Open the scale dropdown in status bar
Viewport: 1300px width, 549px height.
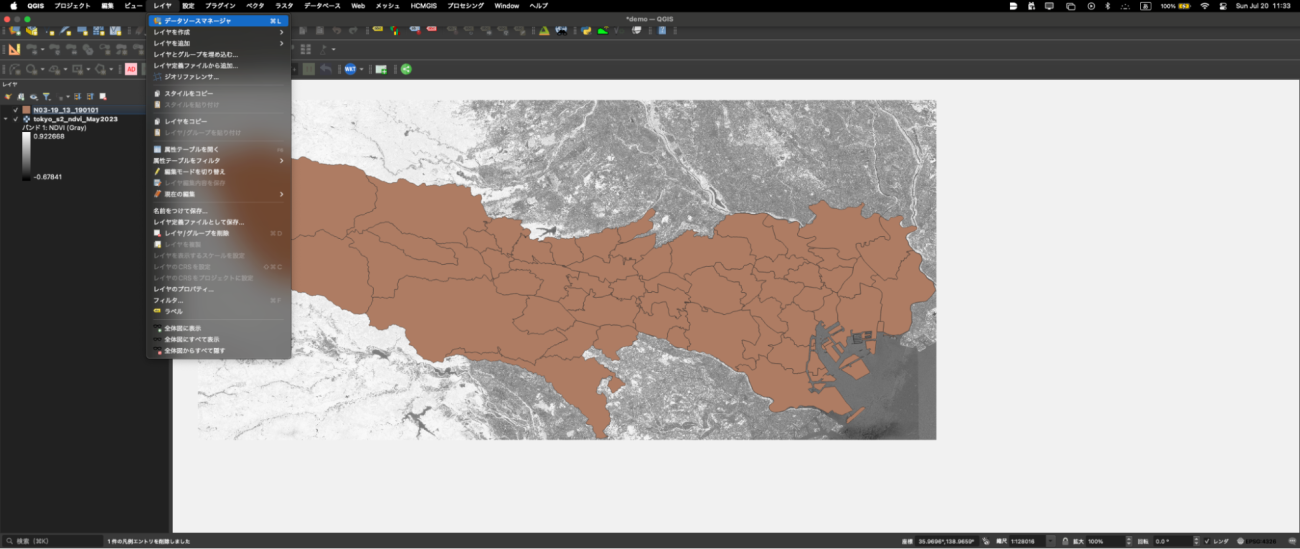pyautogui.click(x=1050, y=541)
